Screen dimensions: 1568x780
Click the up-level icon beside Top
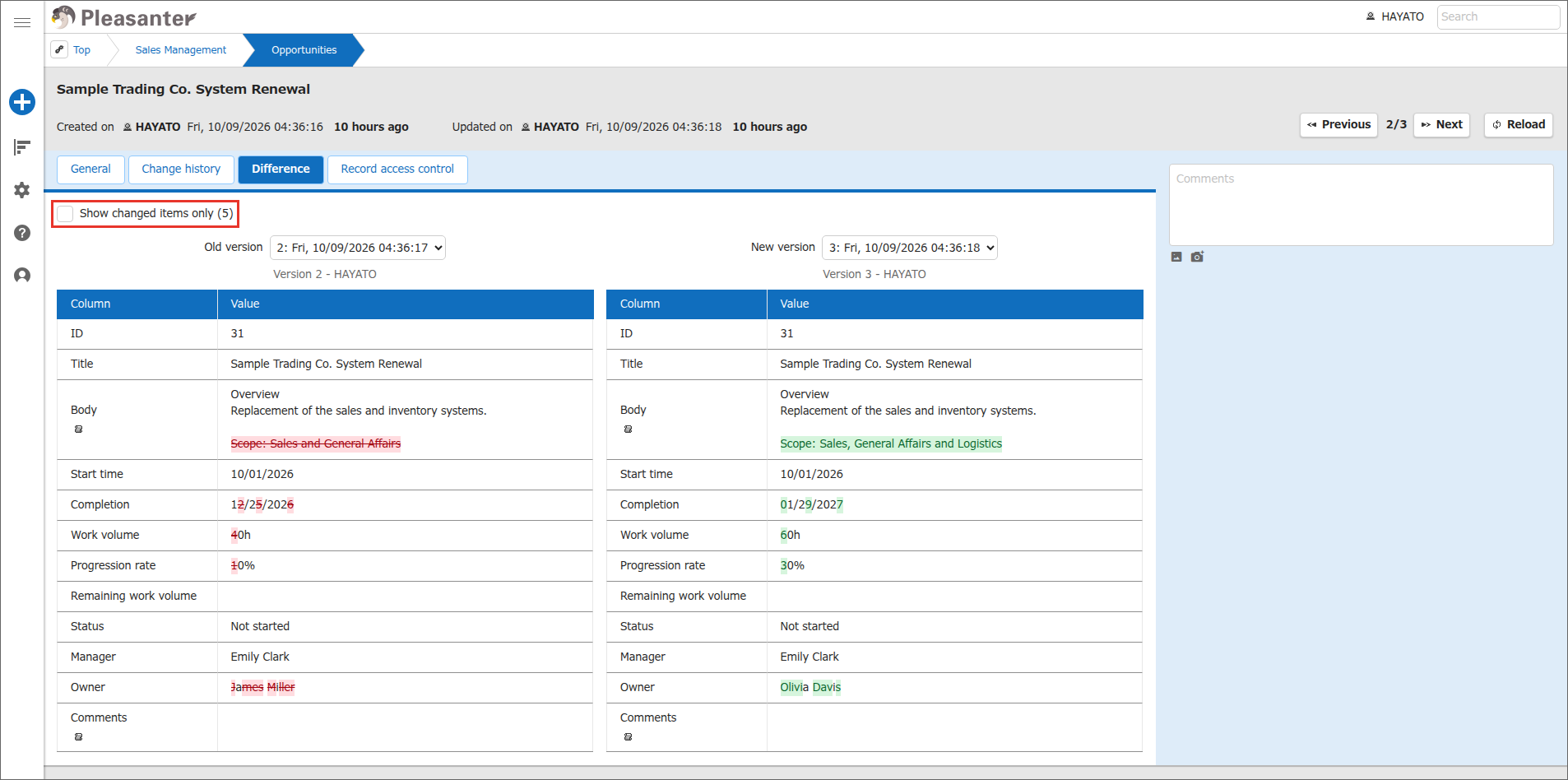click(59, 49)
